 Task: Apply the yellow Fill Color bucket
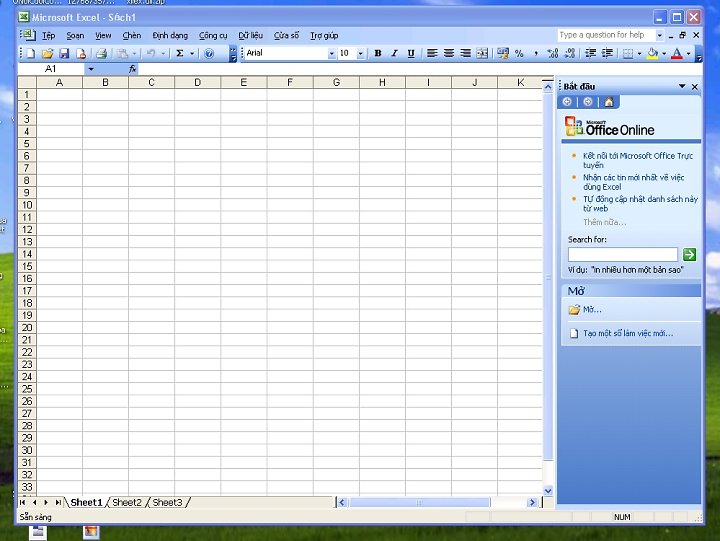(x=652, y=53)
